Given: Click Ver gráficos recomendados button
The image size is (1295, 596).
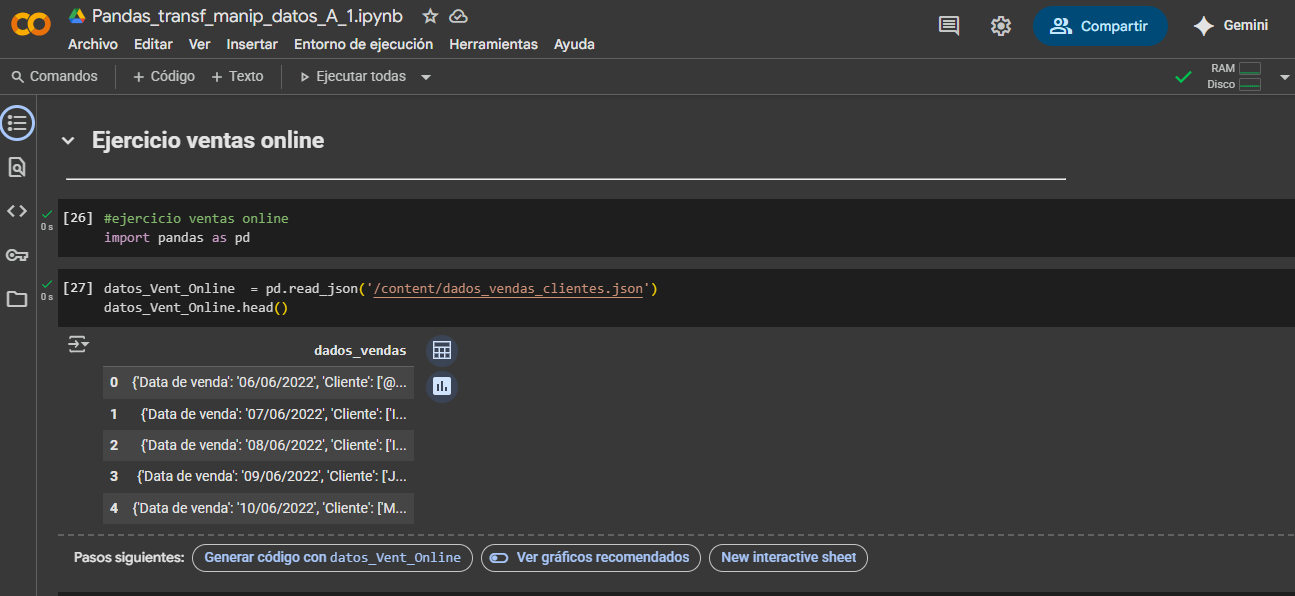Looking at the screenshot, I should (x=593, y=557).
